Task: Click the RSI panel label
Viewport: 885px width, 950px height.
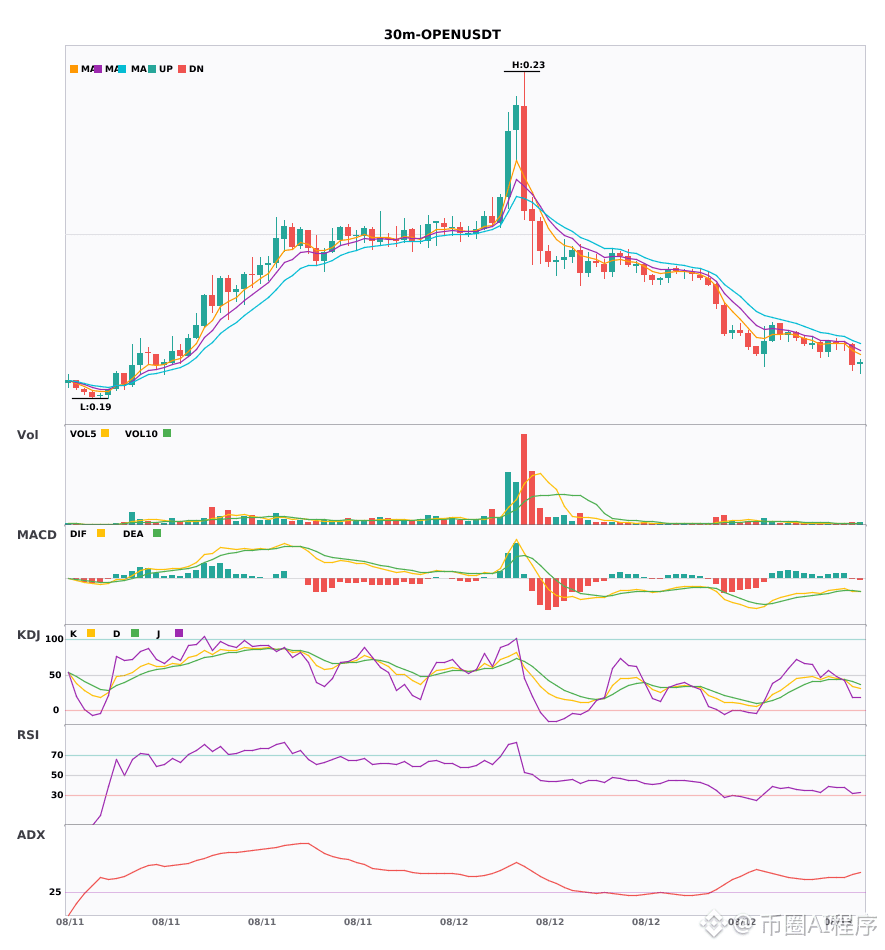Action: (x=28, y=735)
